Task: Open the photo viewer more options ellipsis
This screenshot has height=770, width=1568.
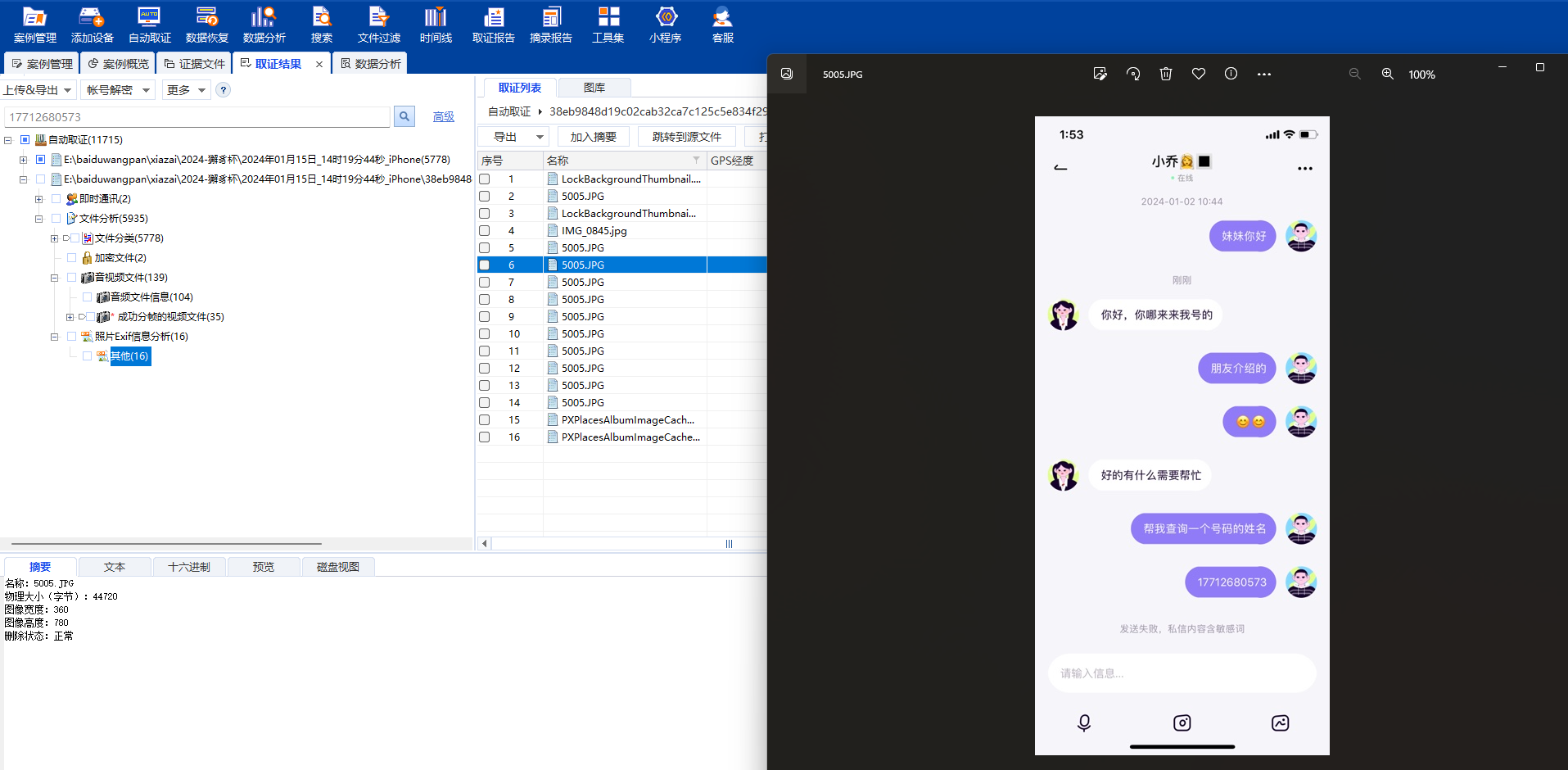Action: pos(1264,74)
